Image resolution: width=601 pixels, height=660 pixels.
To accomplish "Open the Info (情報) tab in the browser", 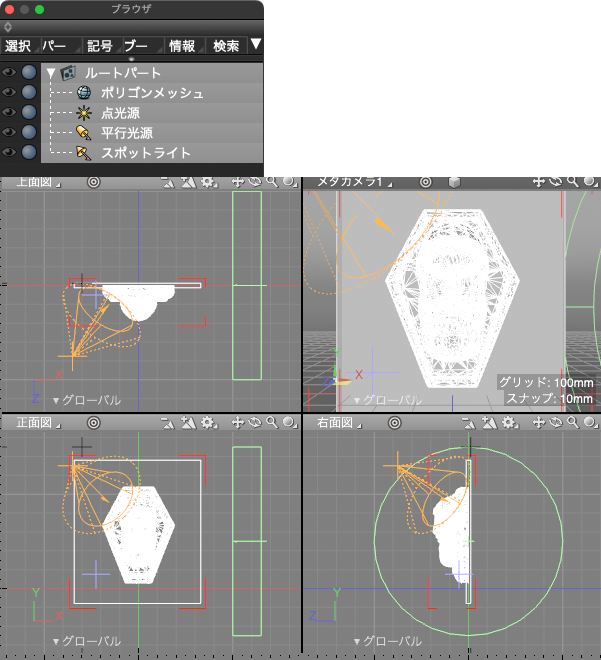I will coord(182,46).
